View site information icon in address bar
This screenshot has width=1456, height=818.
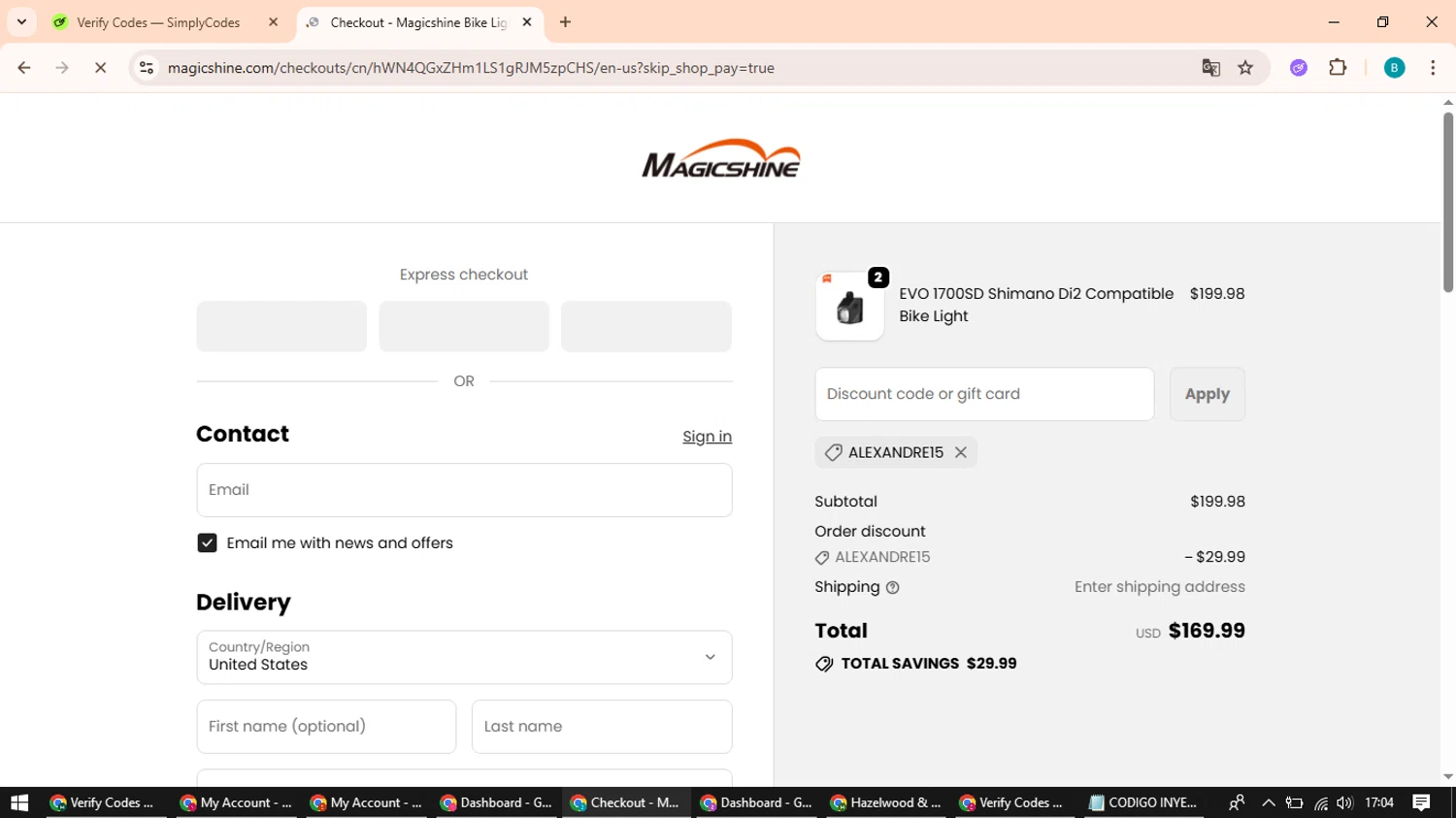(x=147, y=68)
